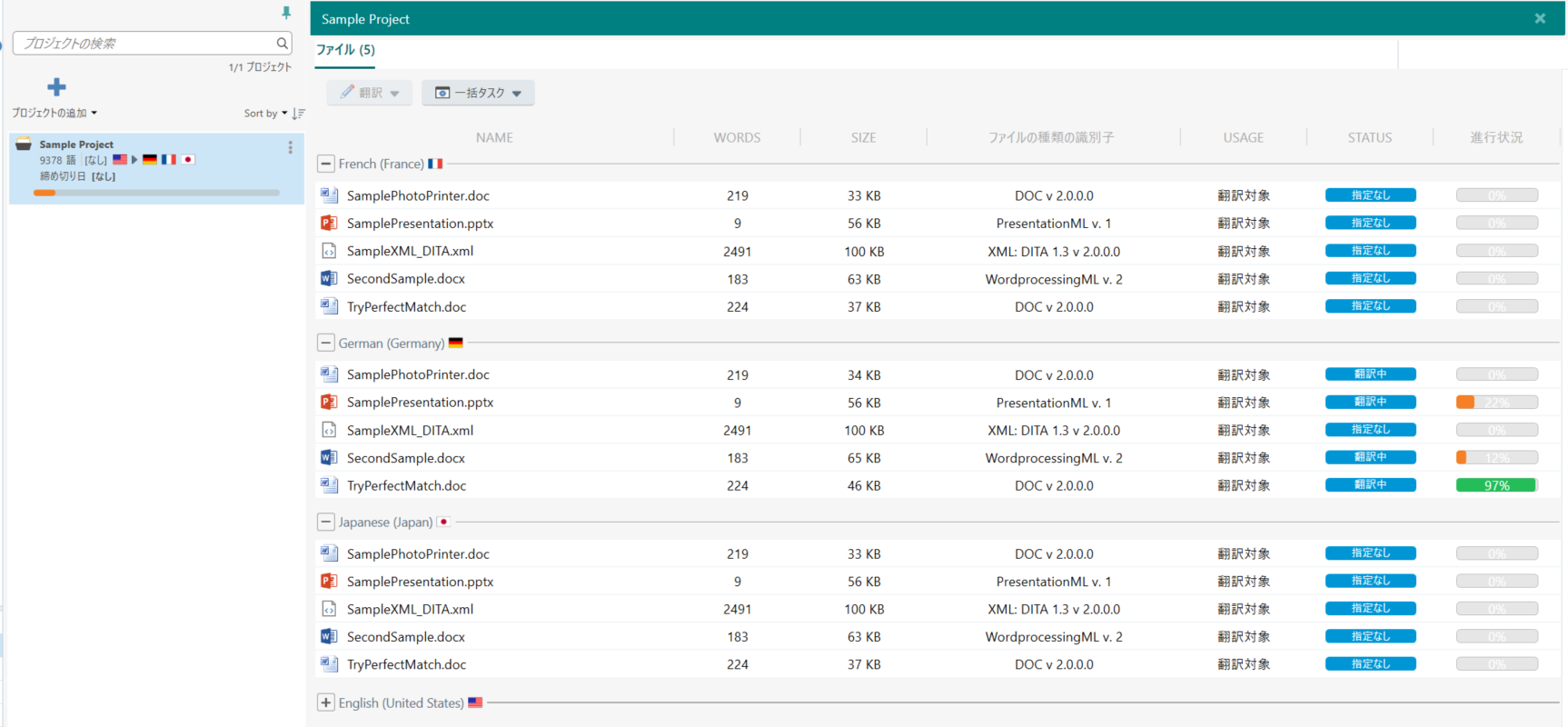Click Japanese TryPerfectMatch.doc file icon
Image resolution: width=1568 pixels, height=727 pixels.
tap(329, 664)
